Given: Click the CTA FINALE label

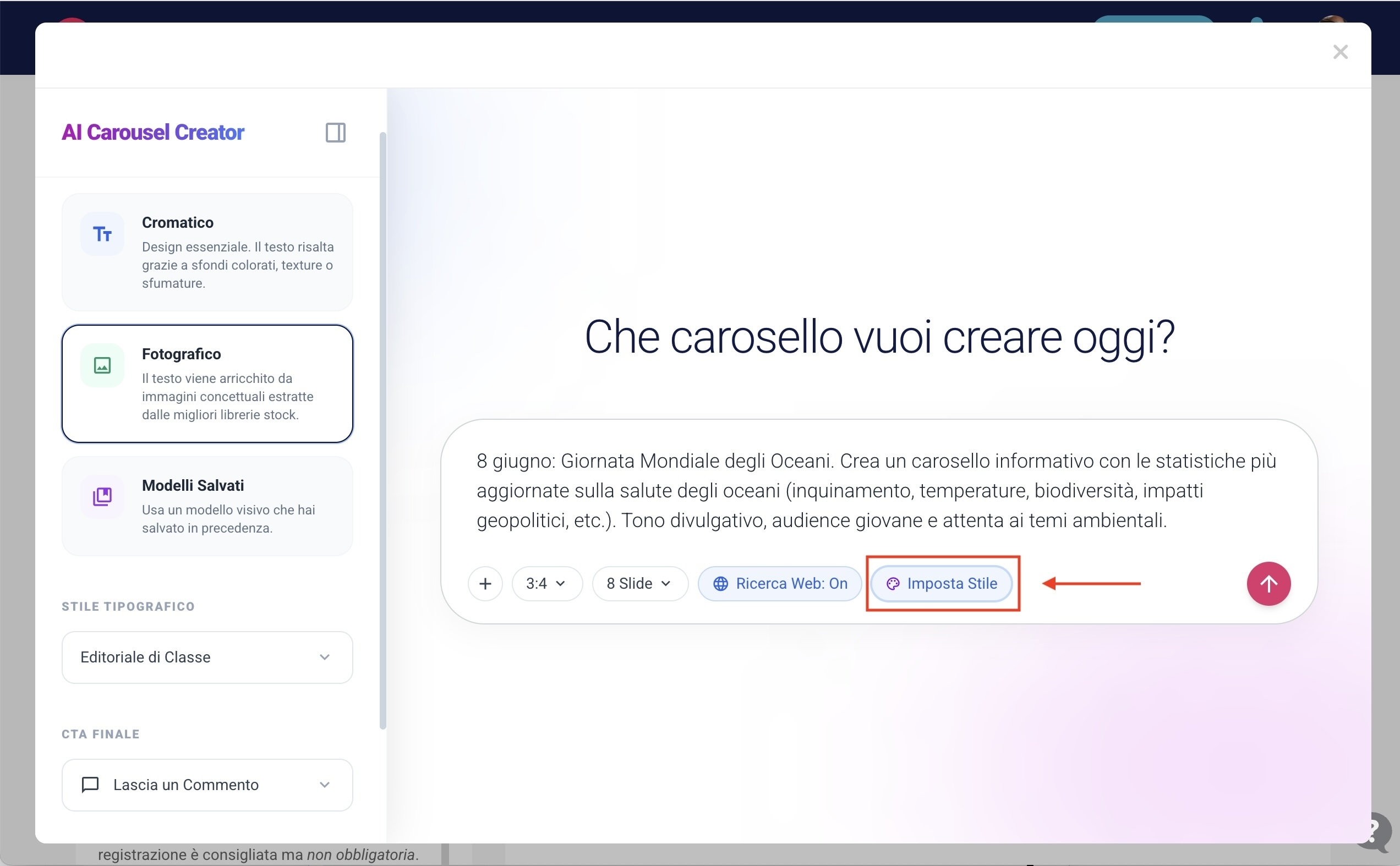Looking at the screenshot, I should tap(101, 735).
